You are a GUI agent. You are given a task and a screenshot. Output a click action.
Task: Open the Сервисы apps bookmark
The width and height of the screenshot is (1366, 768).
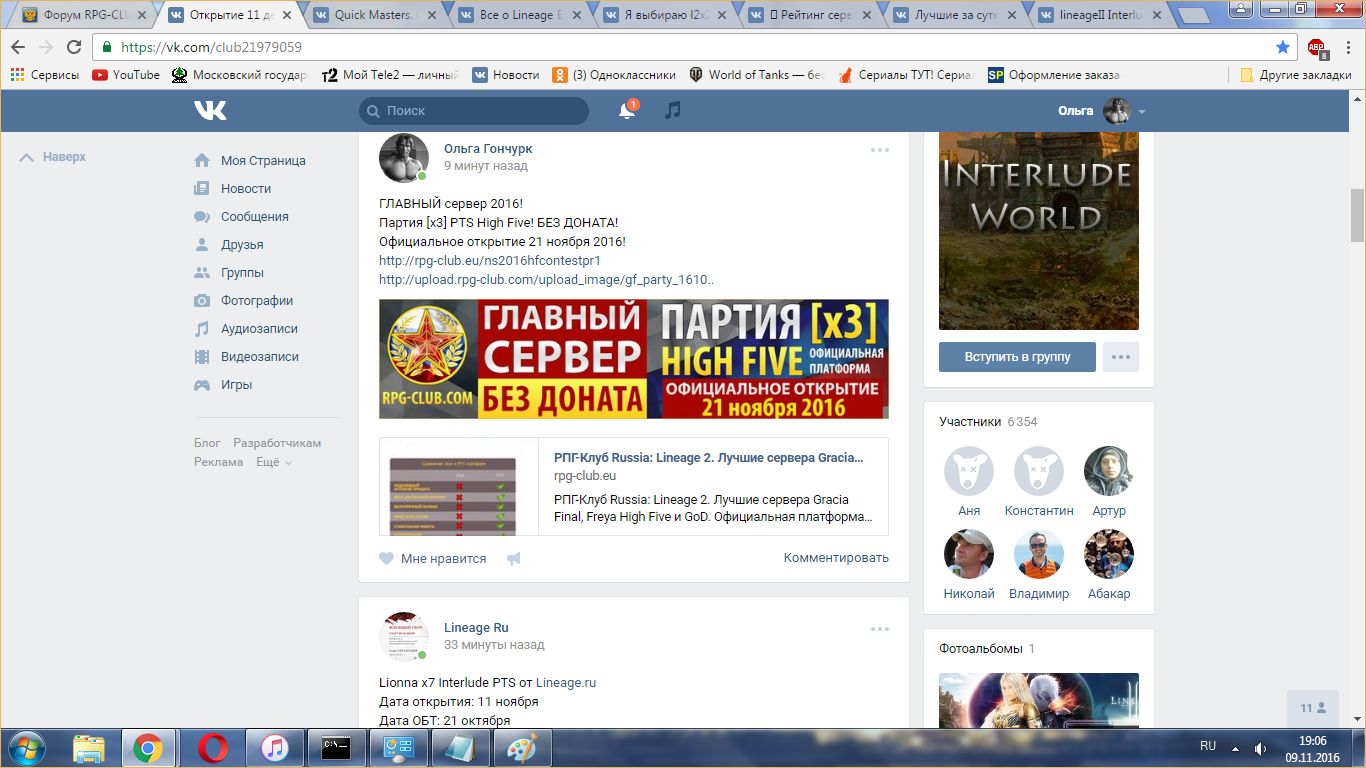coord(45,75)
